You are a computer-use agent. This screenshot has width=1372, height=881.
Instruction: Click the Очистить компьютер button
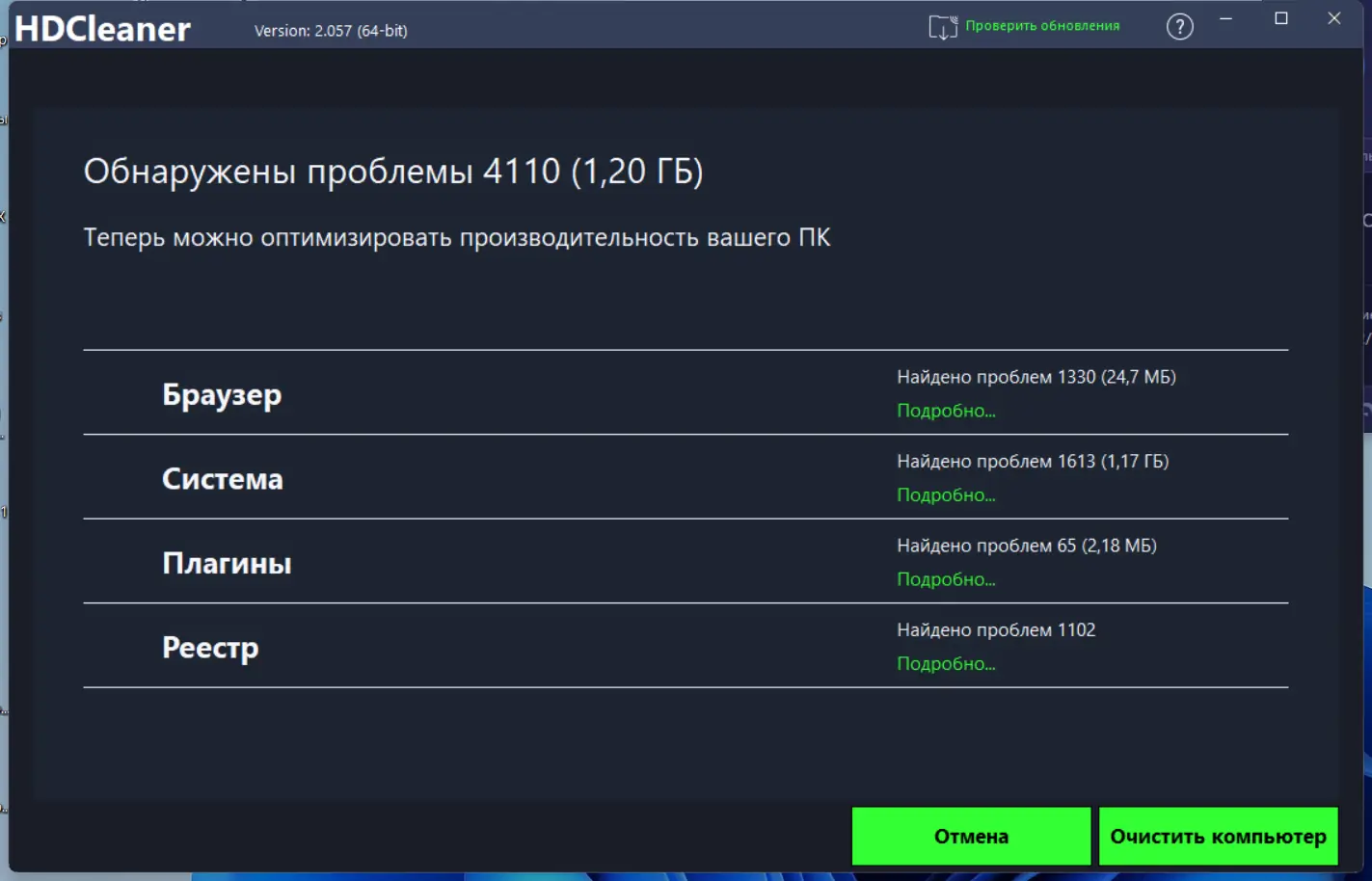[1218, 836]
